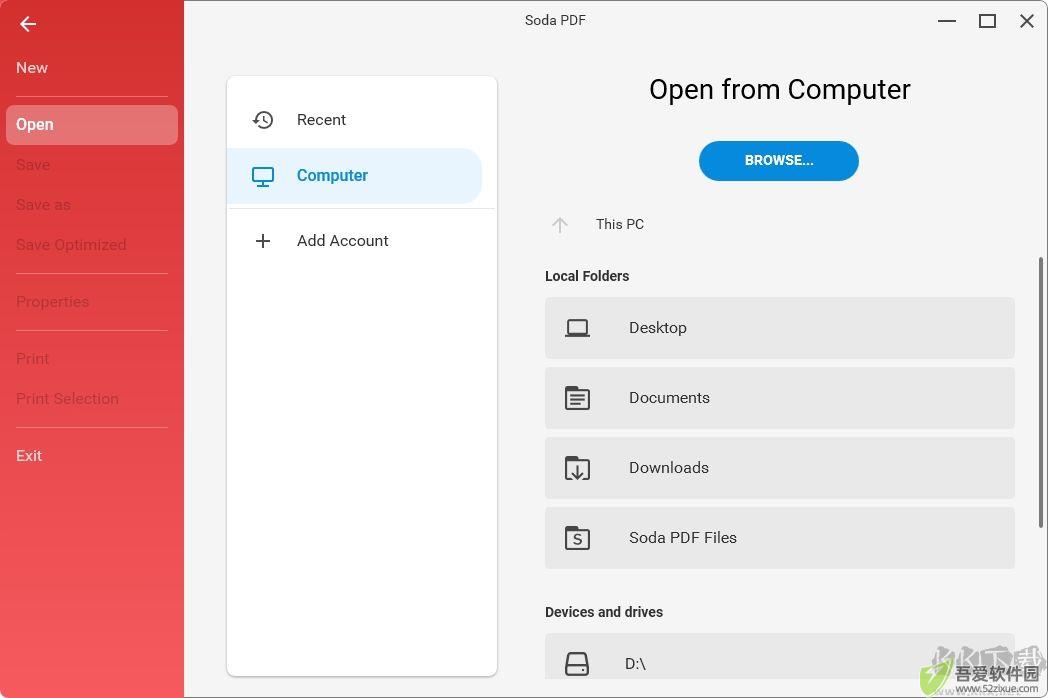This screenshot has height=698, width=1048.
Task: Click the BROWSE... button
Action: pos(779,160)
